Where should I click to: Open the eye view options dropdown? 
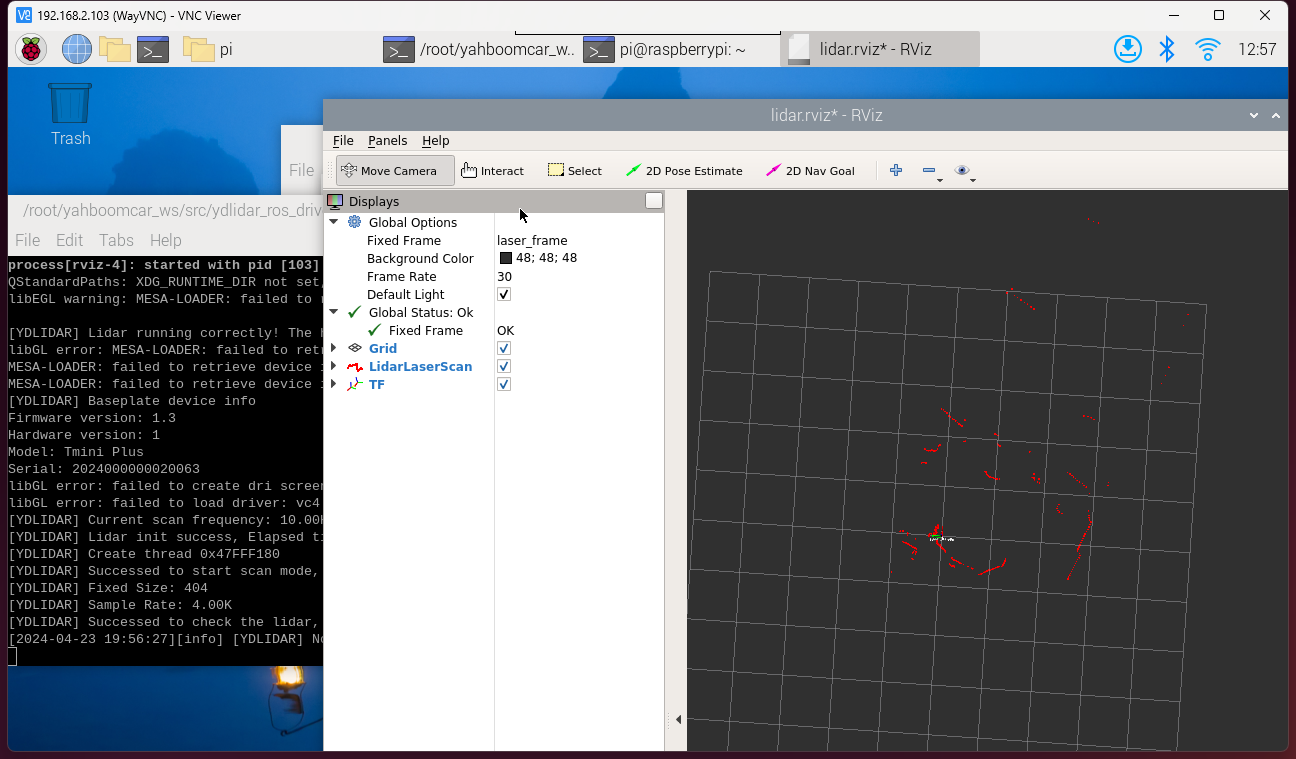963,171
